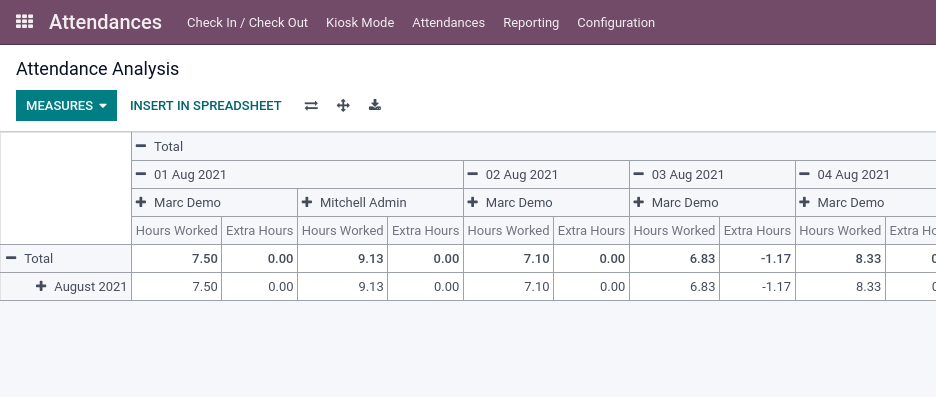Expand Marc Demo under 01 Aug 2021
936x397 pixels.
click(141, 202)
